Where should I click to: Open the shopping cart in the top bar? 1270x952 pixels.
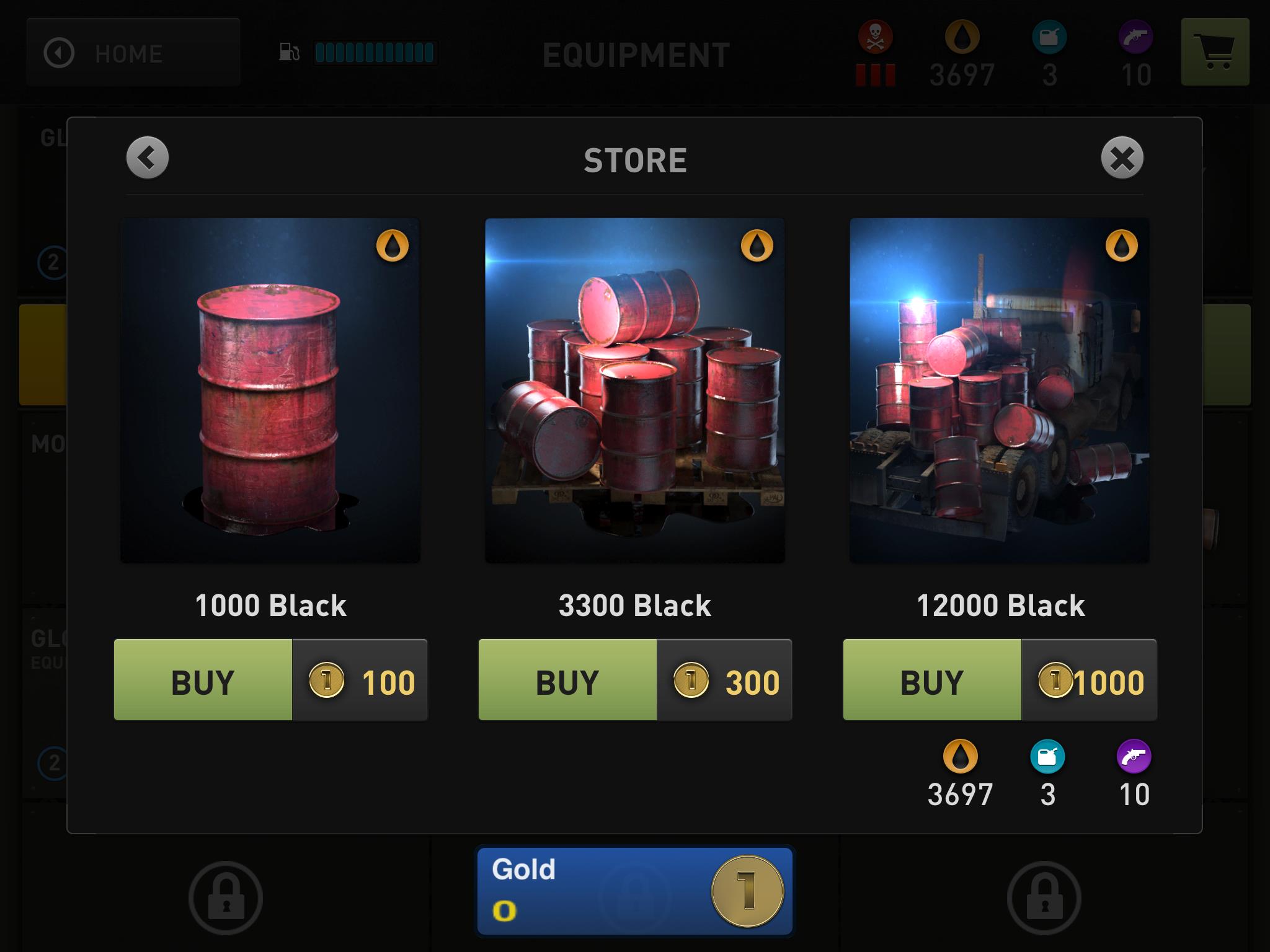(1215, 51)
